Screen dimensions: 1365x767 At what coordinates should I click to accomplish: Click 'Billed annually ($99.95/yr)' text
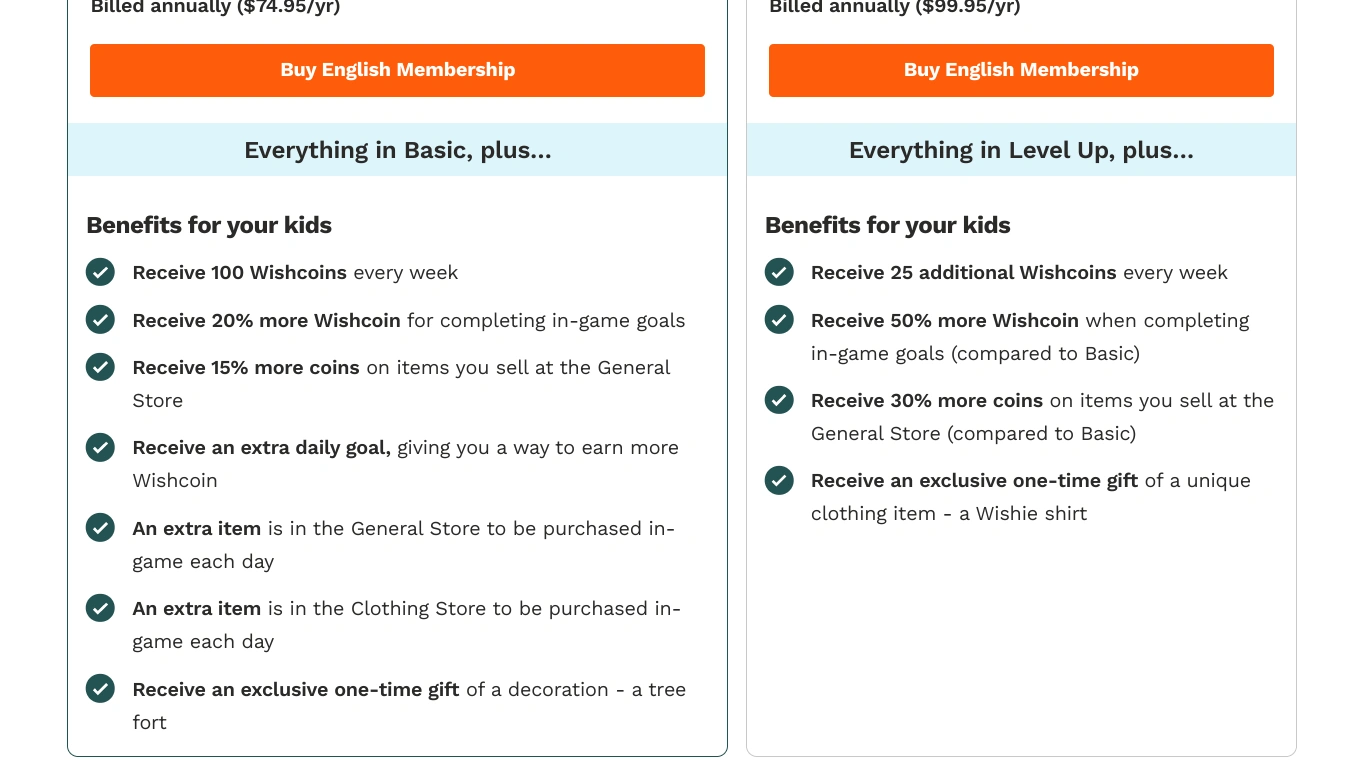click(894, 8)
